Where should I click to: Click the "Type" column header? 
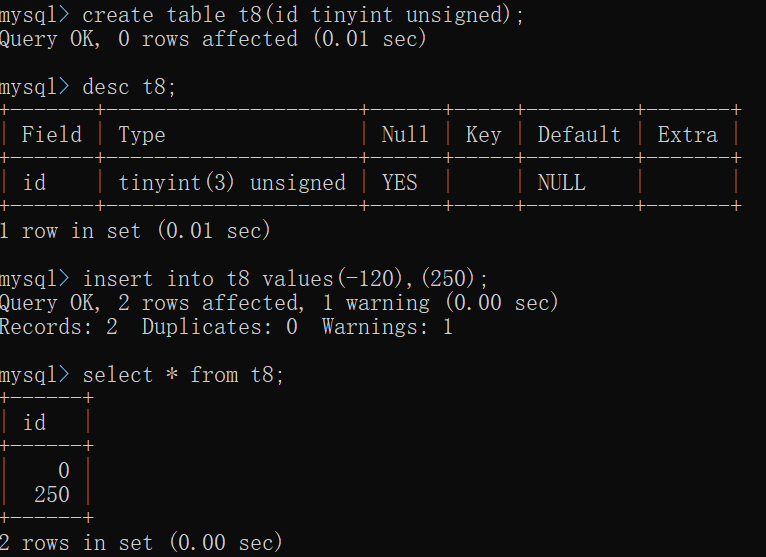click(142, 135)
